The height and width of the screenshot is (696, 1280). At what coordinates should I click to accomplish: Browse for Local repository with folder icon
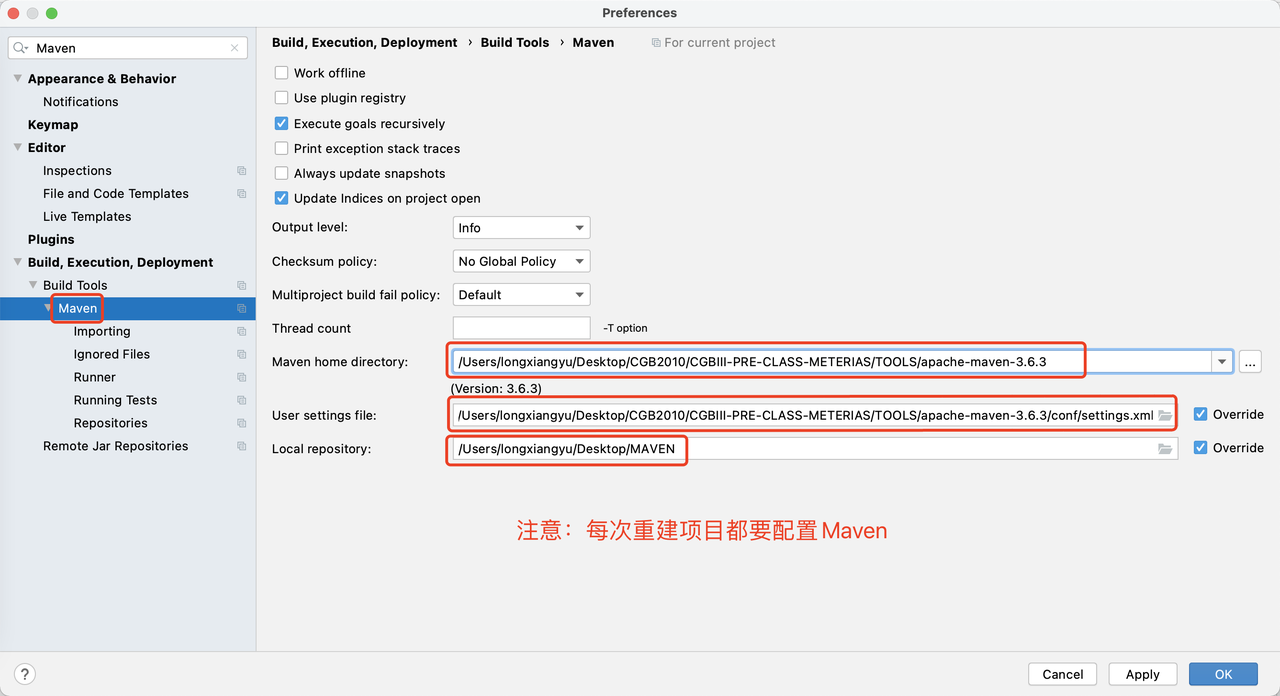[x=1165, y=449]
